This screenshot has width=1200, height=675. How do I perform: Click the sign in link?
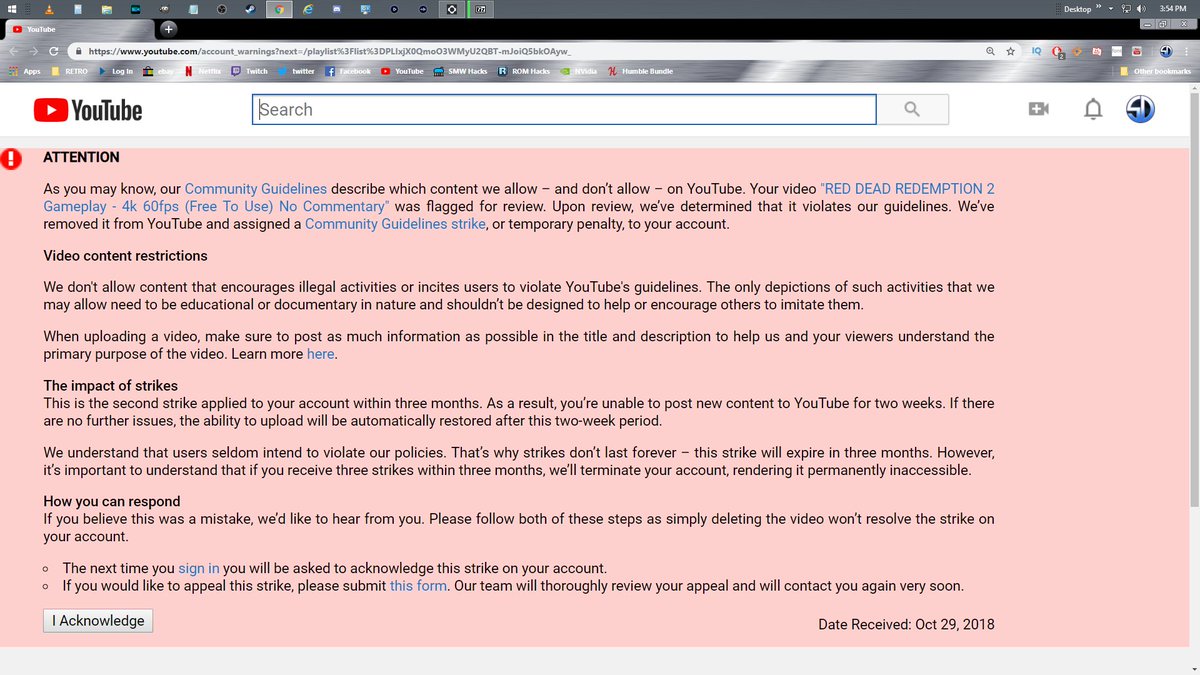tap(199, 568)
